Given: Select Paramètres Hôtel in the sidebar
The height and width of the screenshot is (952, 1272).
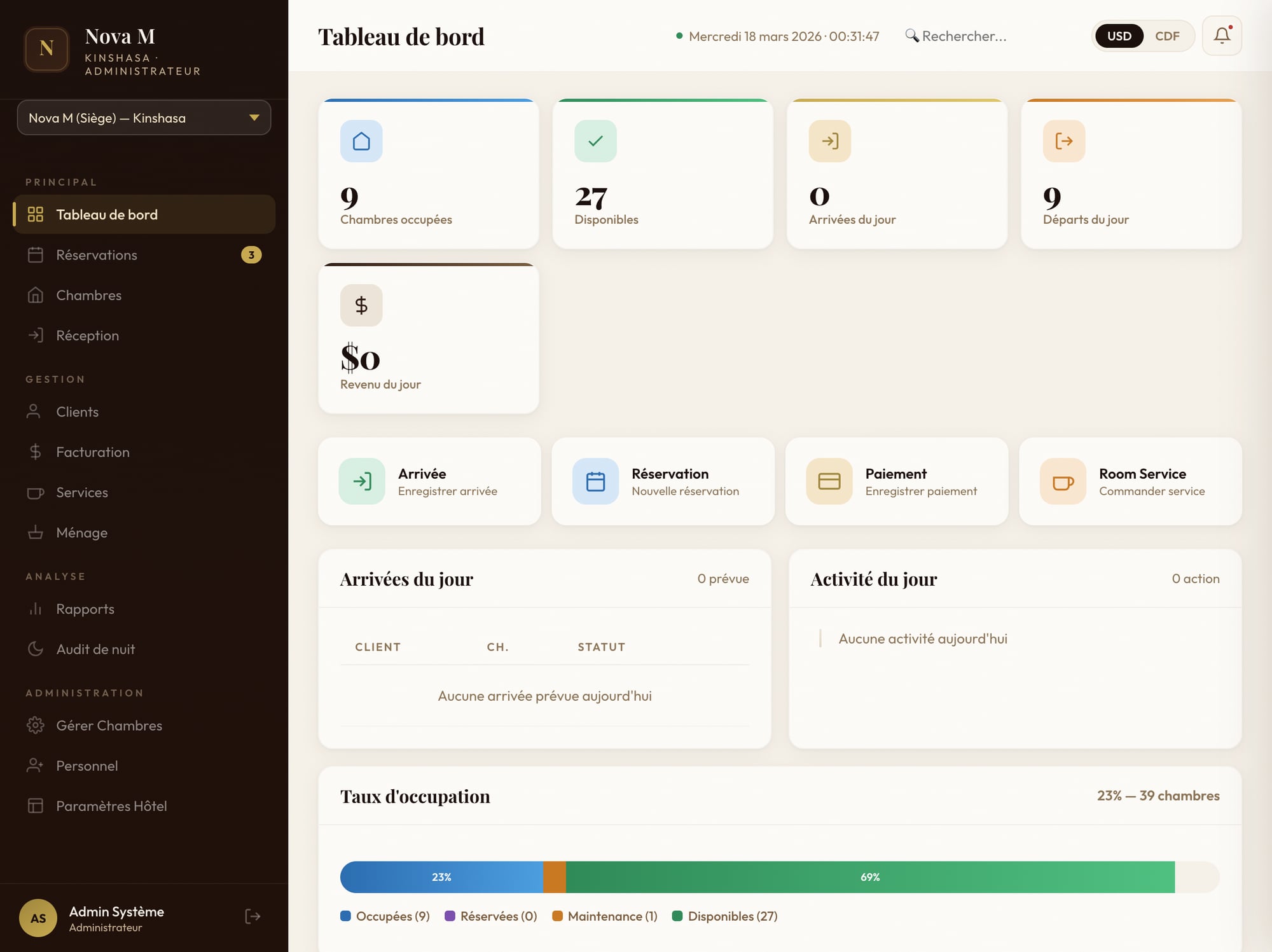Looking at the screenshot, I should click(x=111, y=806).
